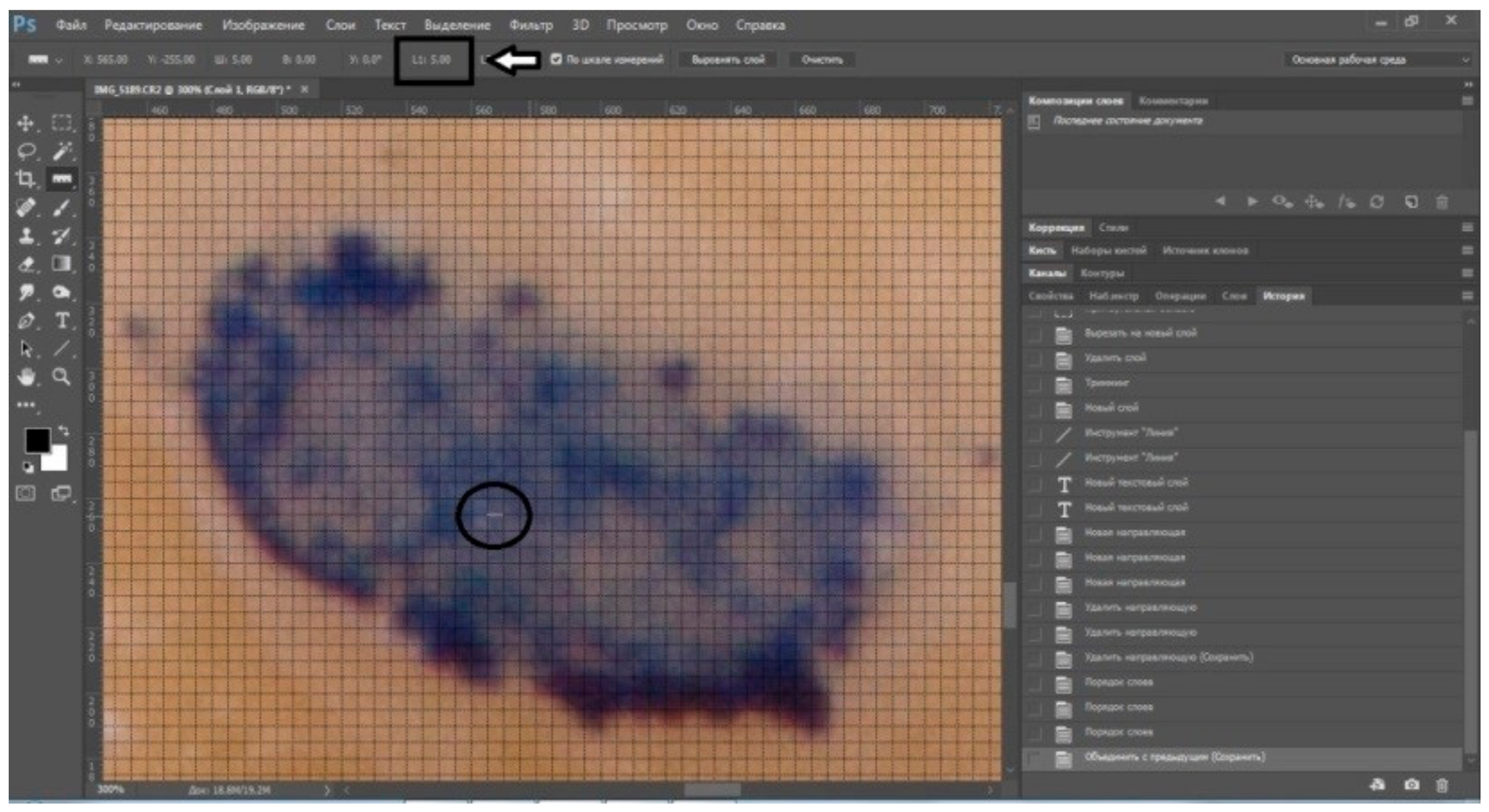Open ruler tool preset picker arrow
The image size is (1489, 812).
point(58,60)
